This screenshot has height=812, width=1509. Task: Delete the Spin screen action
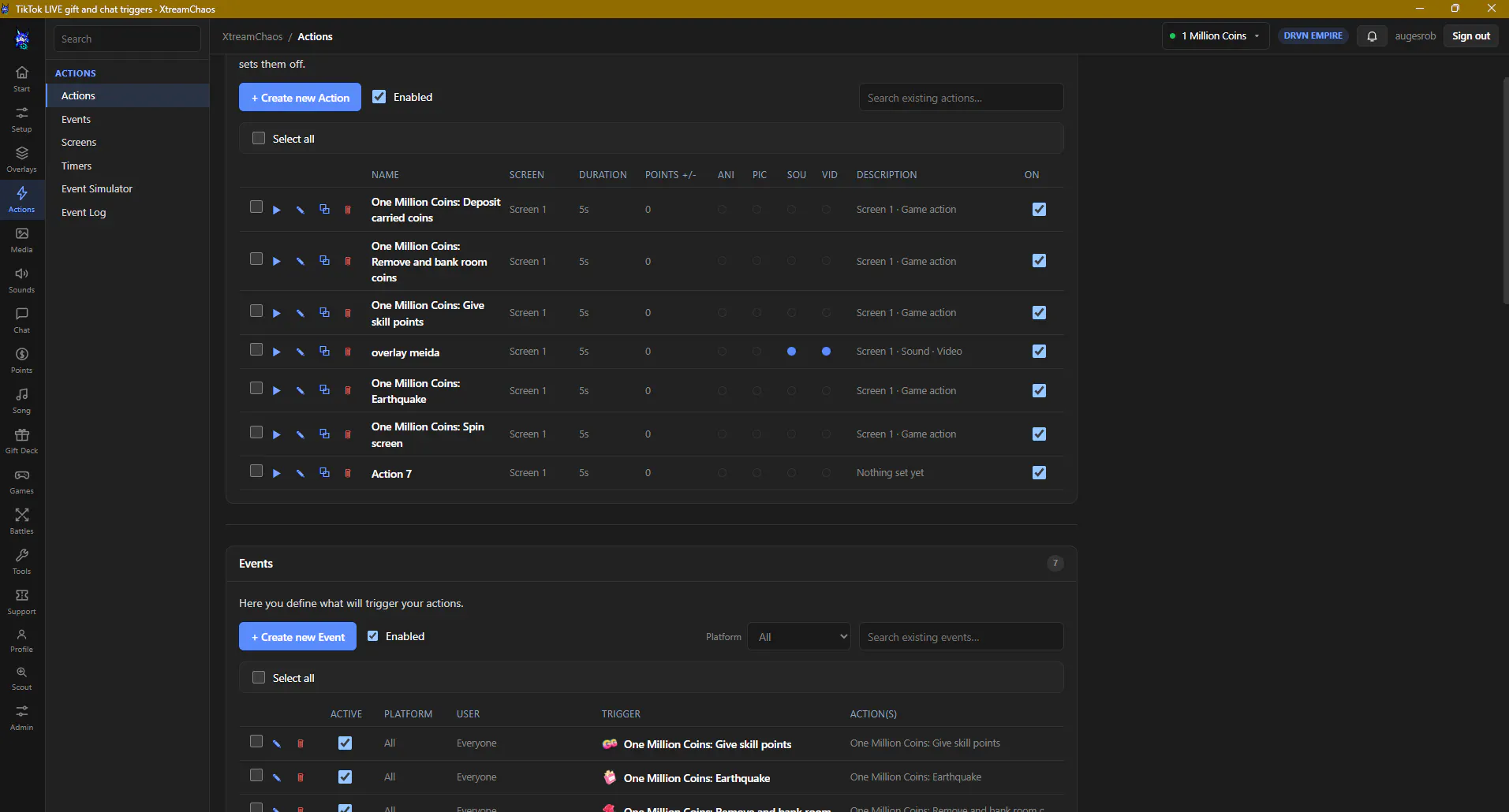(x=348, y=434)
